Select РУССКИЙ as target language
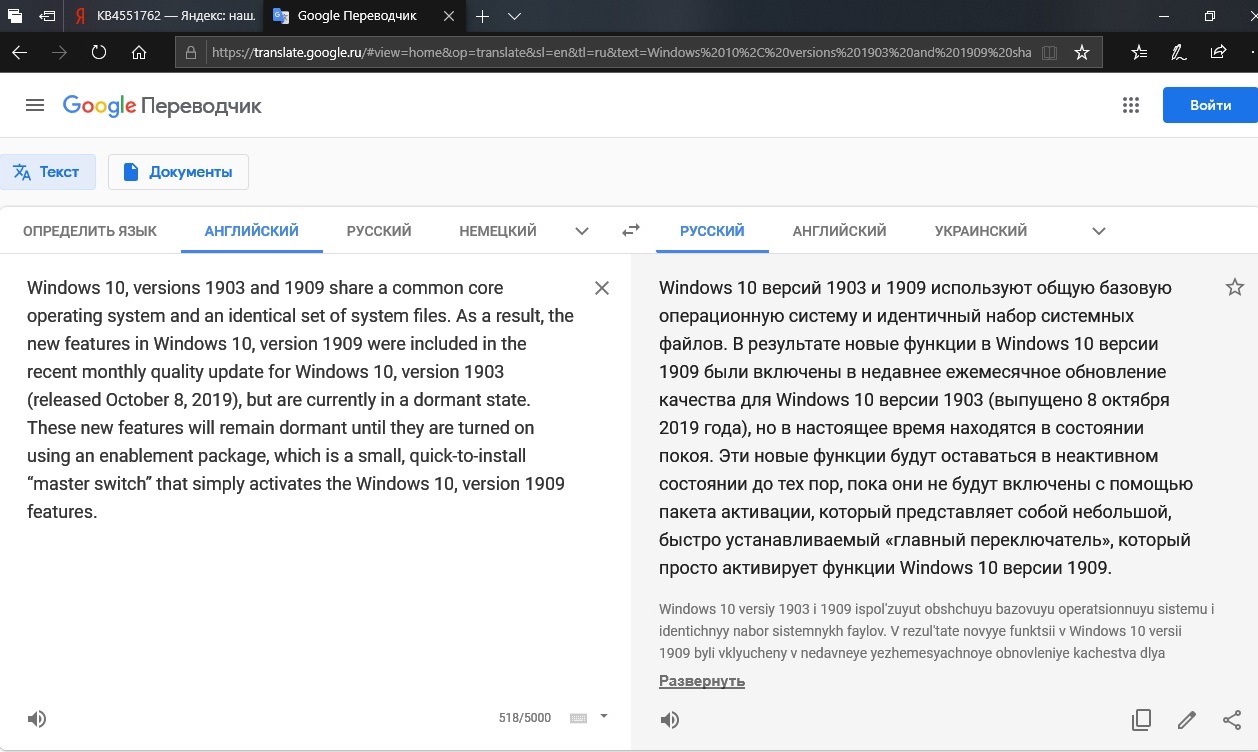The image size is (1258, 752). pyautogui.click(x=712, y=231)
